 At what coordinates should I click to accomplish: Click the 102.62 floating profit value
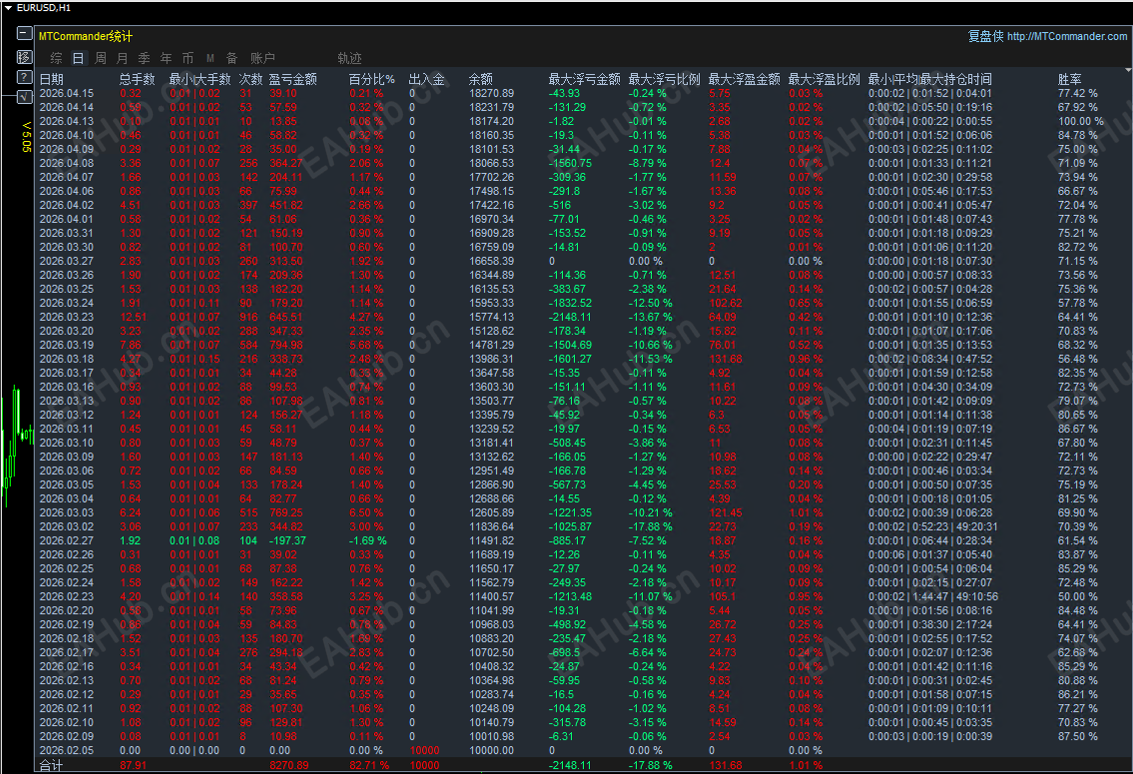coord(725,304)
